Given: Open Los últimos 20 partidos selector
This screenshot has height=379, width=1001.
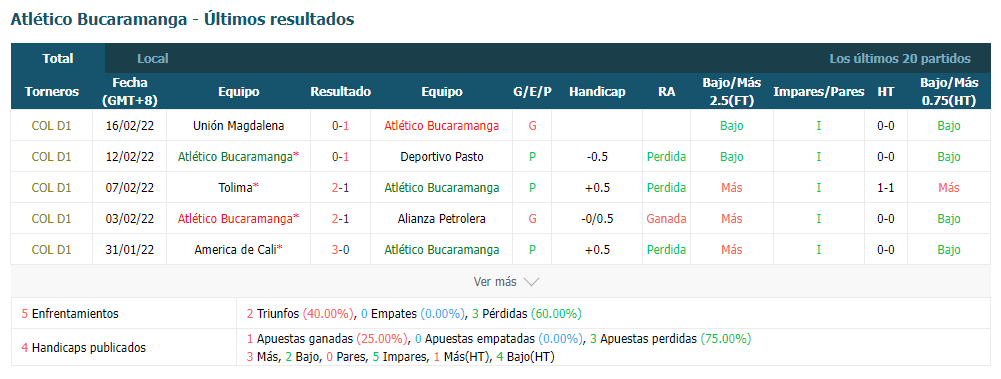Looking at the screenshot, I should click(899, 59).
